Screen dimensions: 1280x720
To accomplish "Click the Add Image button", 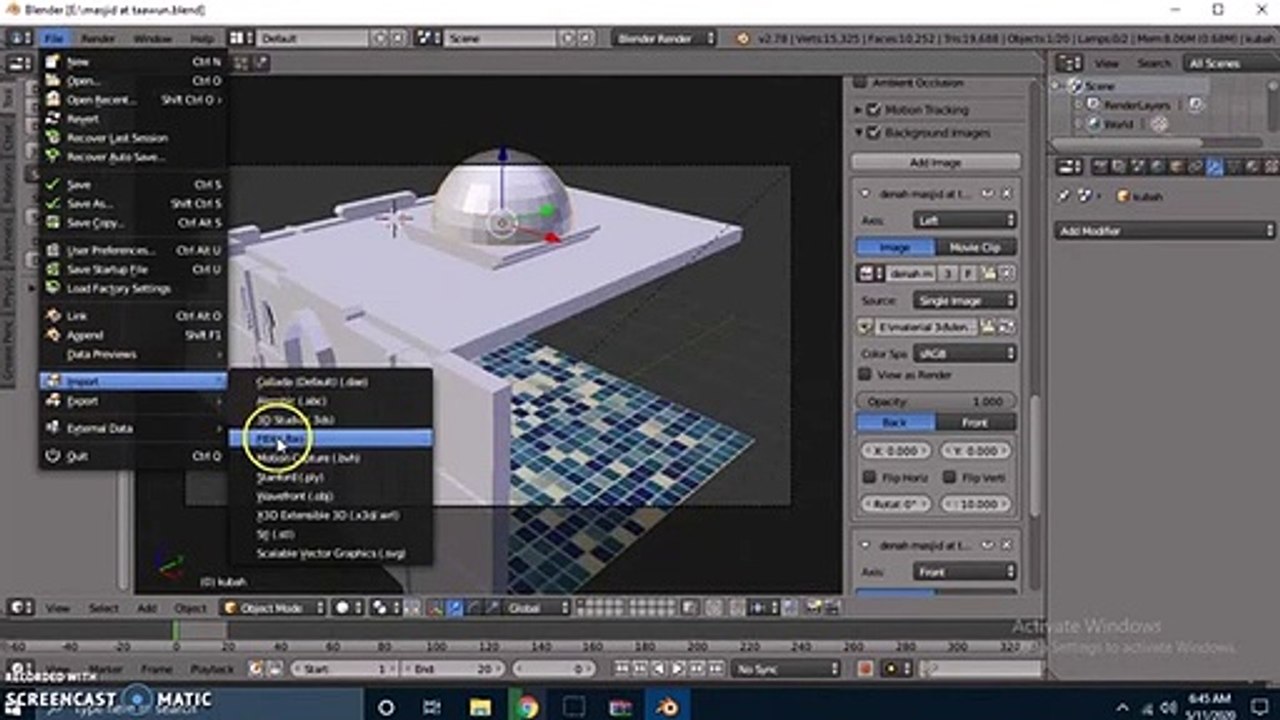I will pyautogui.click(x=936, y=162).
